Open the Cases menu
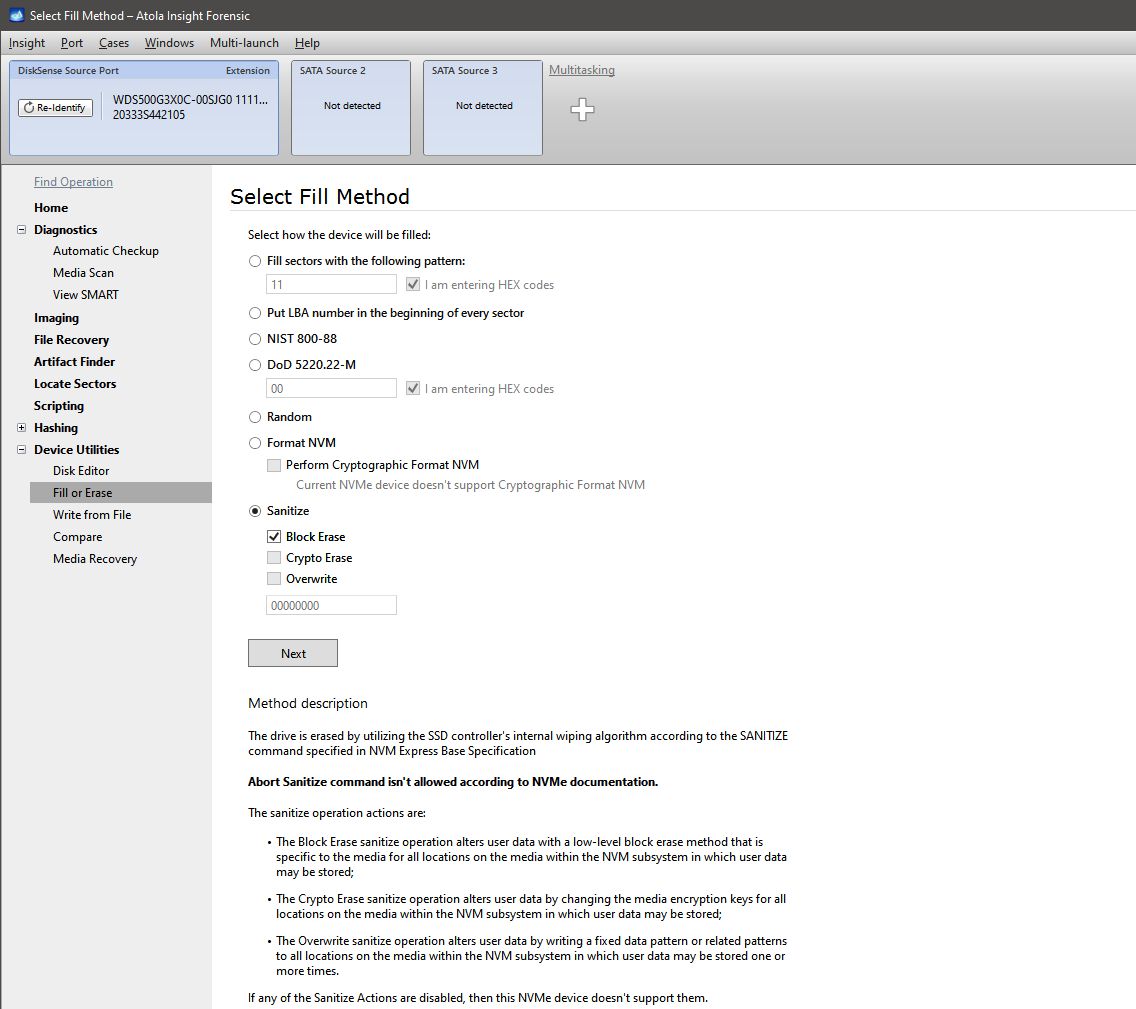Screen dimensions: 1136x1009 tap(114, 43)
